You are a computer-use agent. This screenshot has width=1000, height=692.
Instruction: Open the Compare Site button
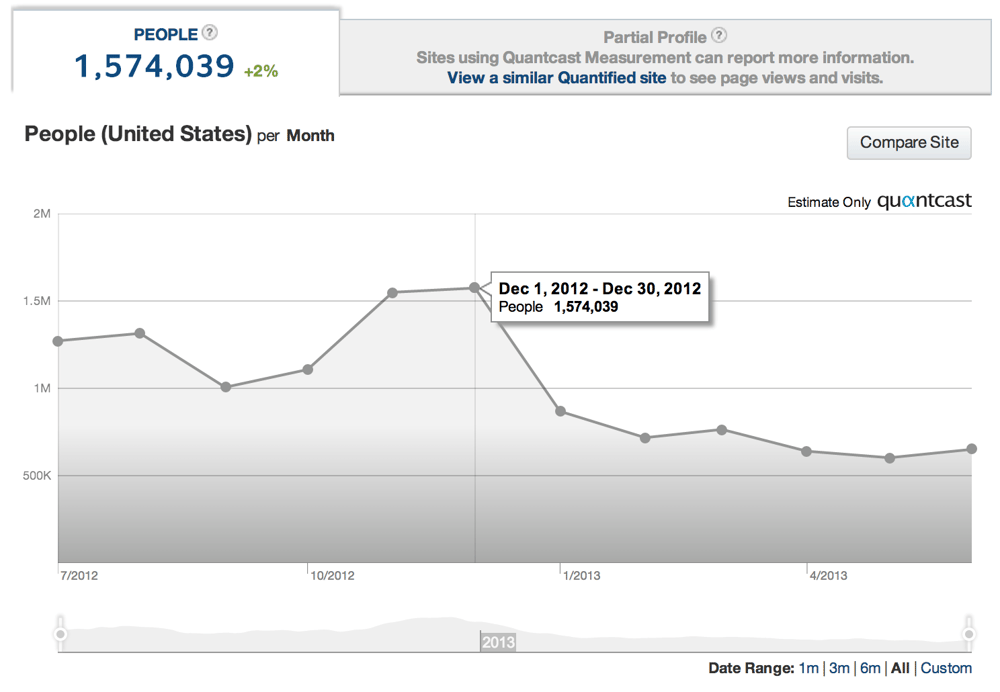tap(909, 143)
